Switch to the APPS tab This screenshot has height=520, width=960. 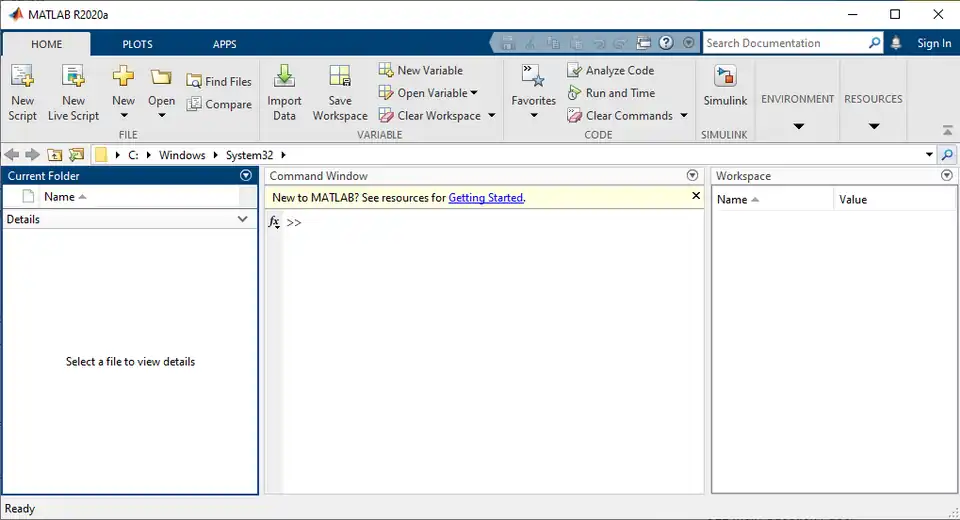(x=224, y=44)
